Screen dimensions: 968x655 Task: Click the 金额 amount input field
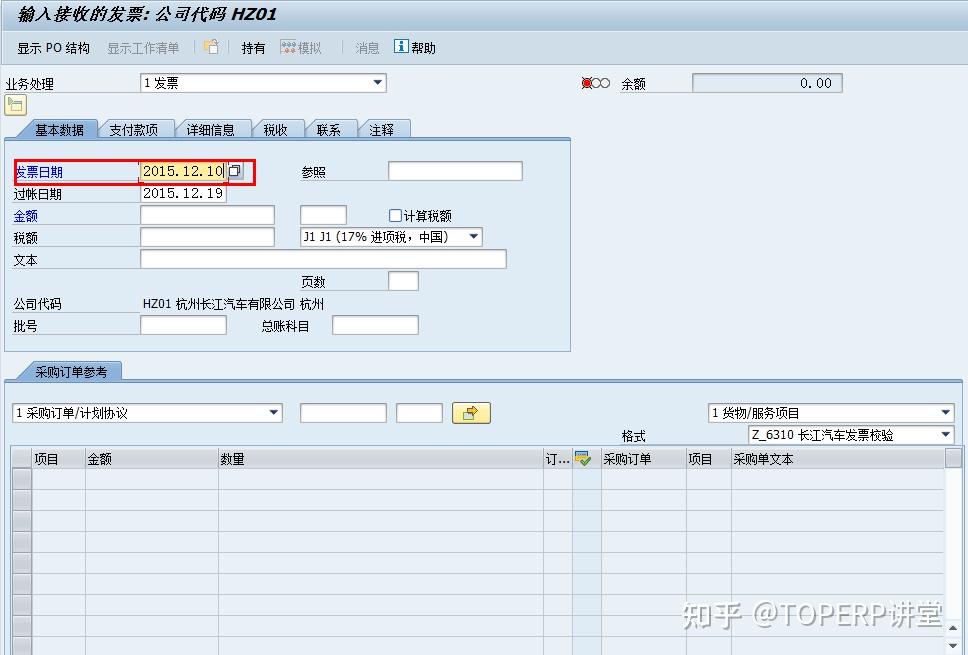207,215
